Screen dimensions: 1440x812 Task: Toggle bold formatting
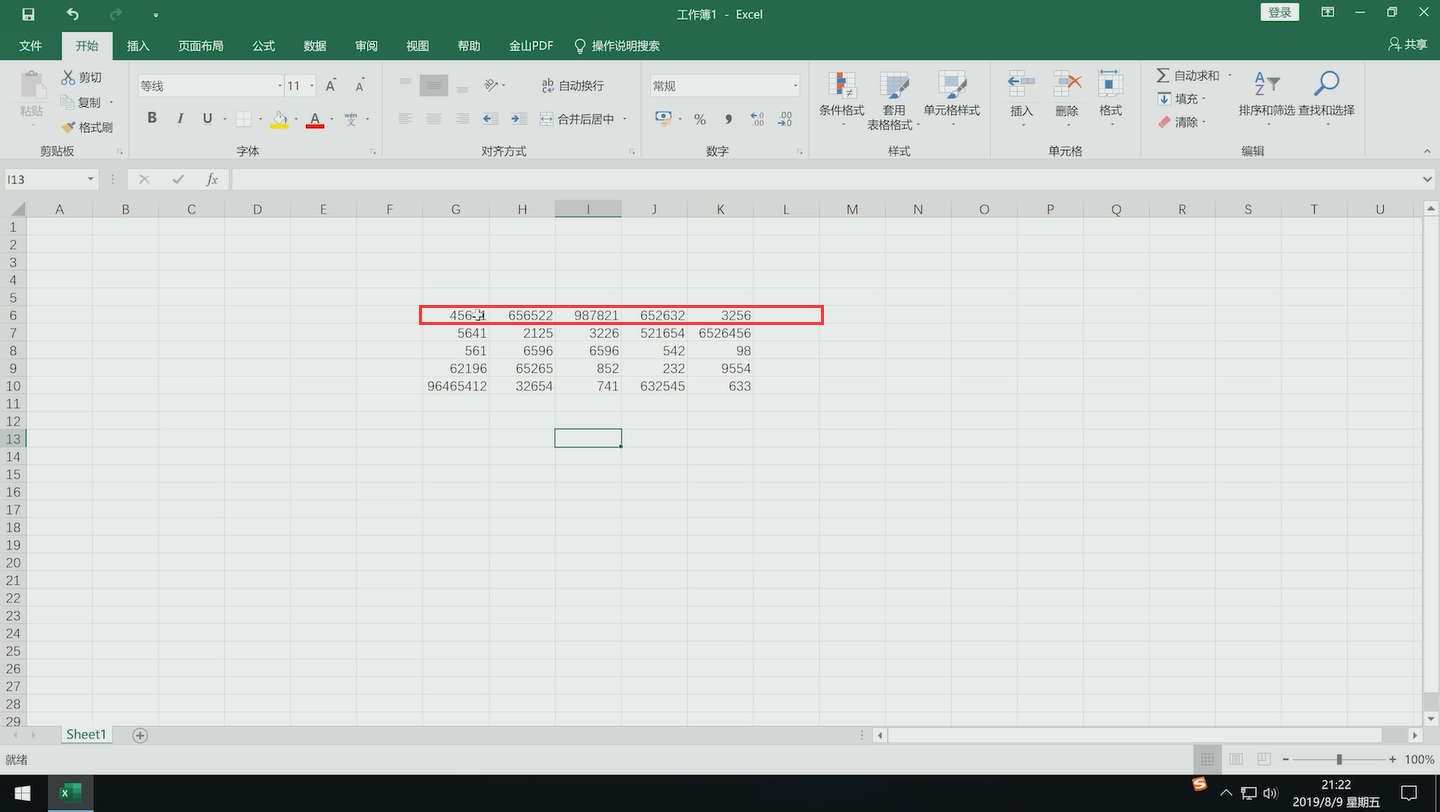[152, 118]
